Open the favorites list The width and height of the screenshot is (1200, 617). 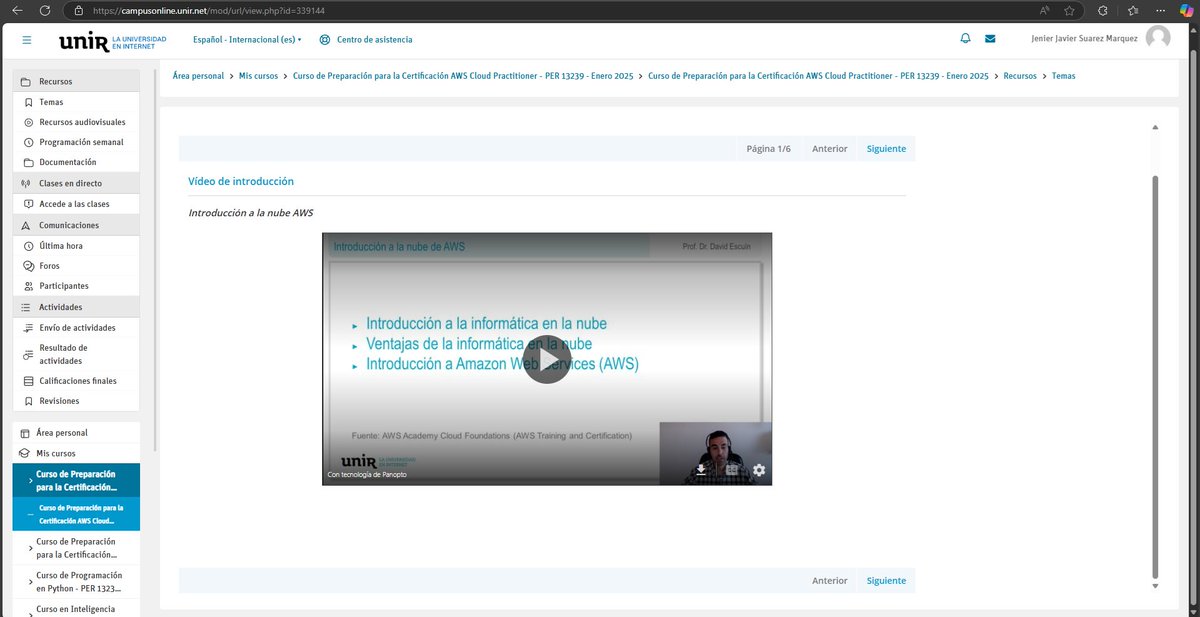1131,10
